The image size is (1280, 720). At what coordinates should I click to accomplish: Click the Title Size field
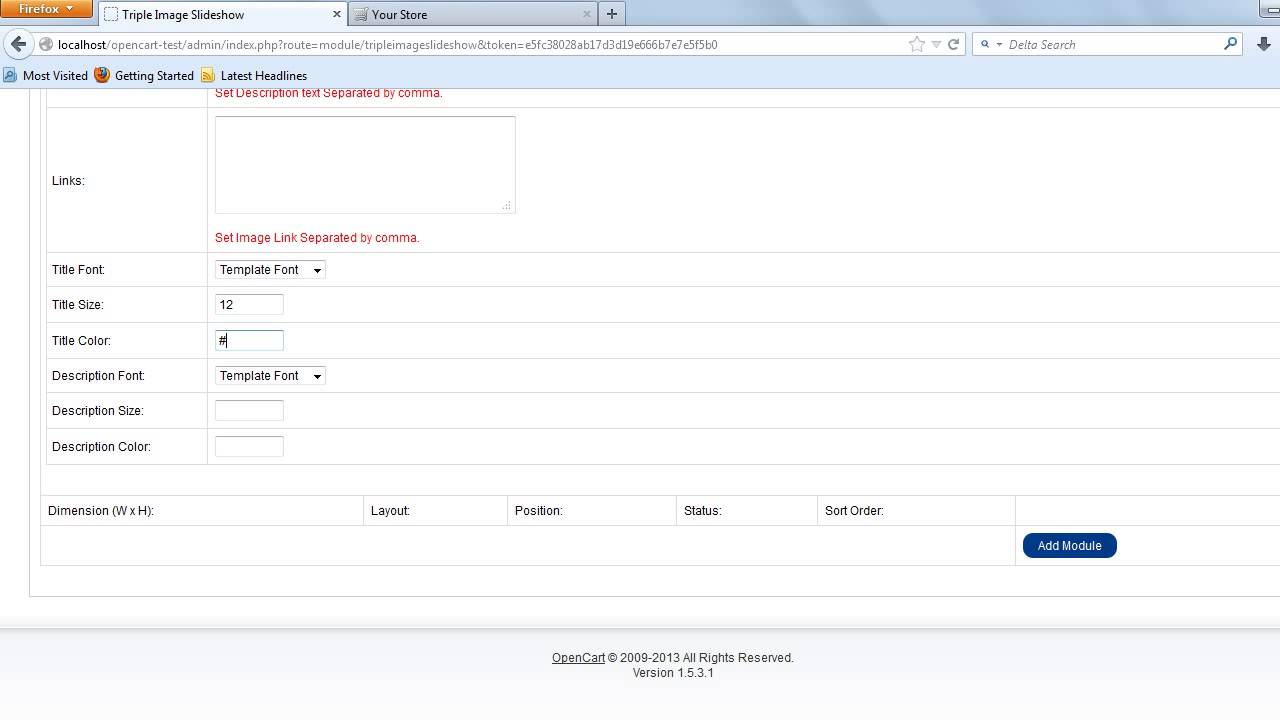pos(249,305)
